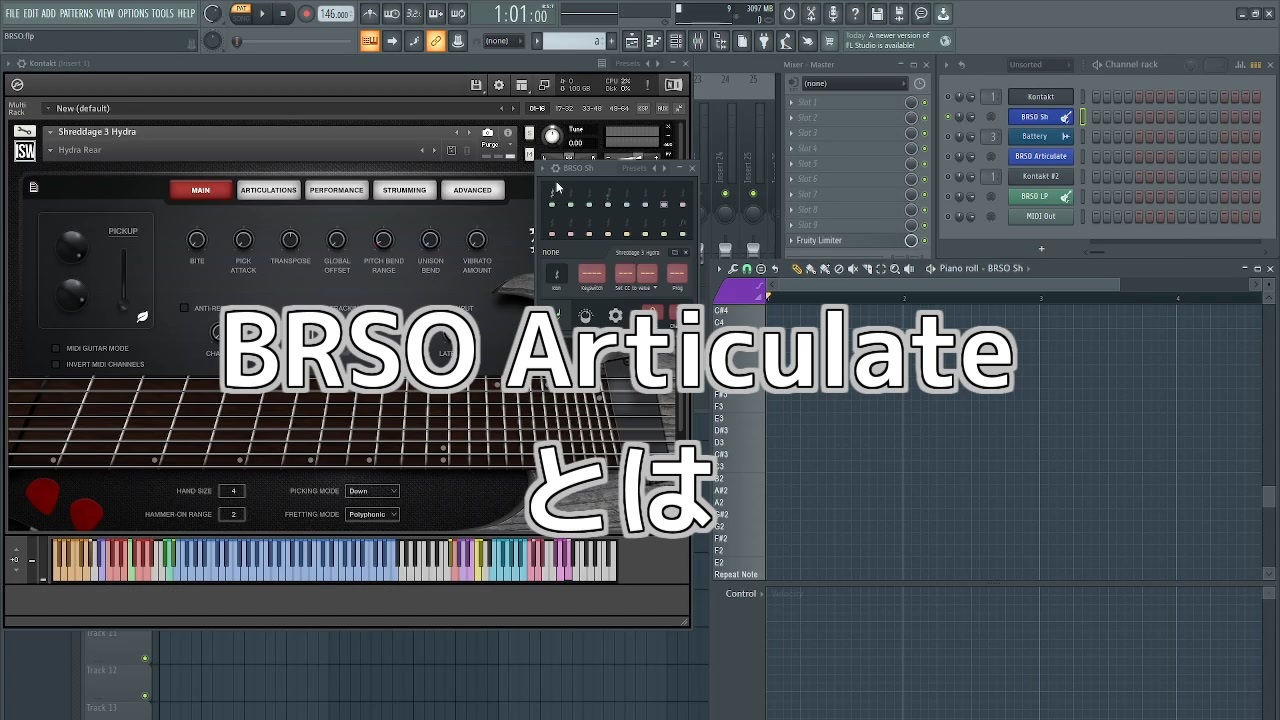Start playback with the Play button
Image resolution: width=1280 pixels, height=720 pixels.
(x=263, y=14)
